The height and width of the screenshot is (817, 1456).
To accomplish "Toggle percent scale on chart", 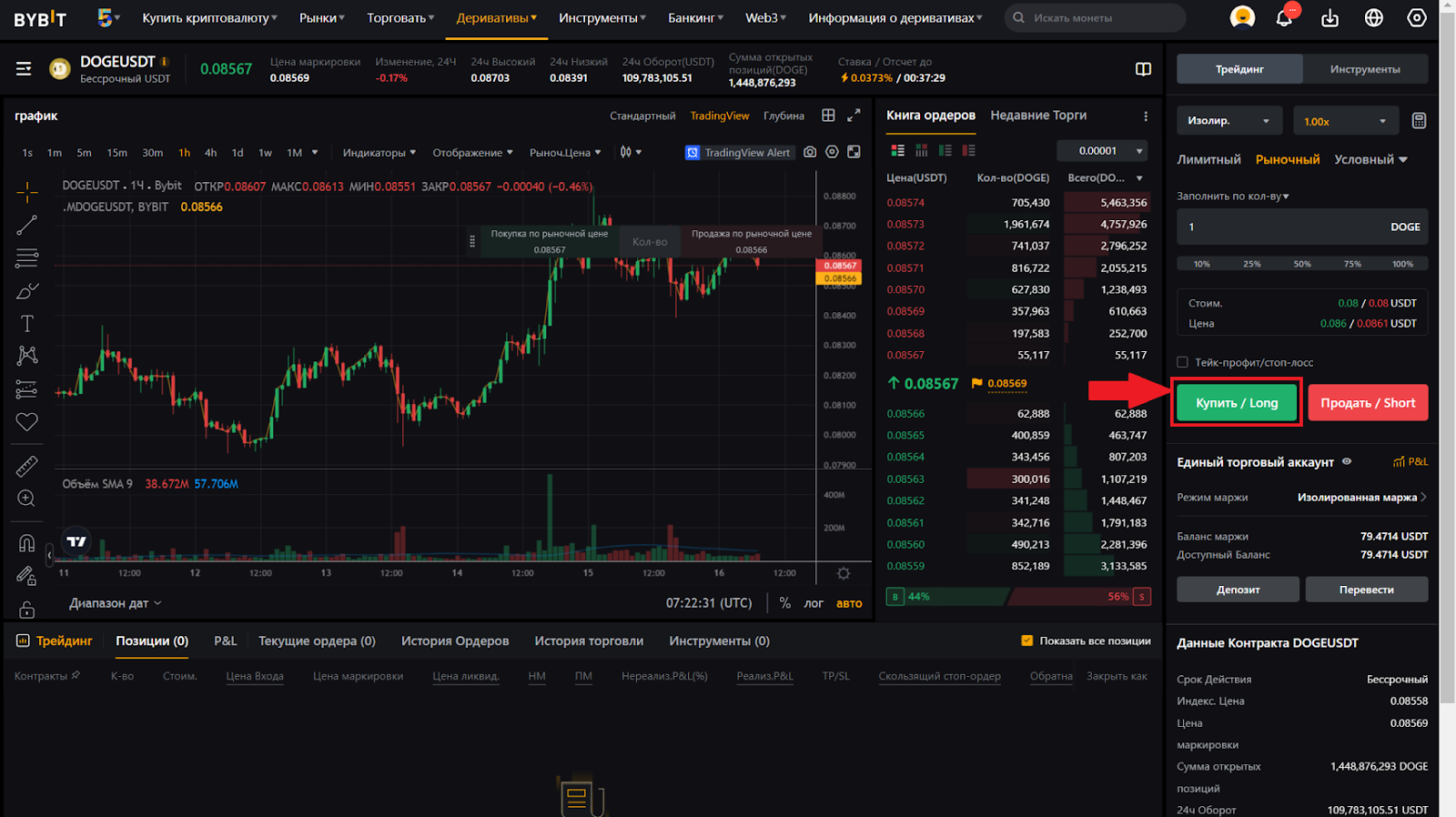I will point(784,603).
